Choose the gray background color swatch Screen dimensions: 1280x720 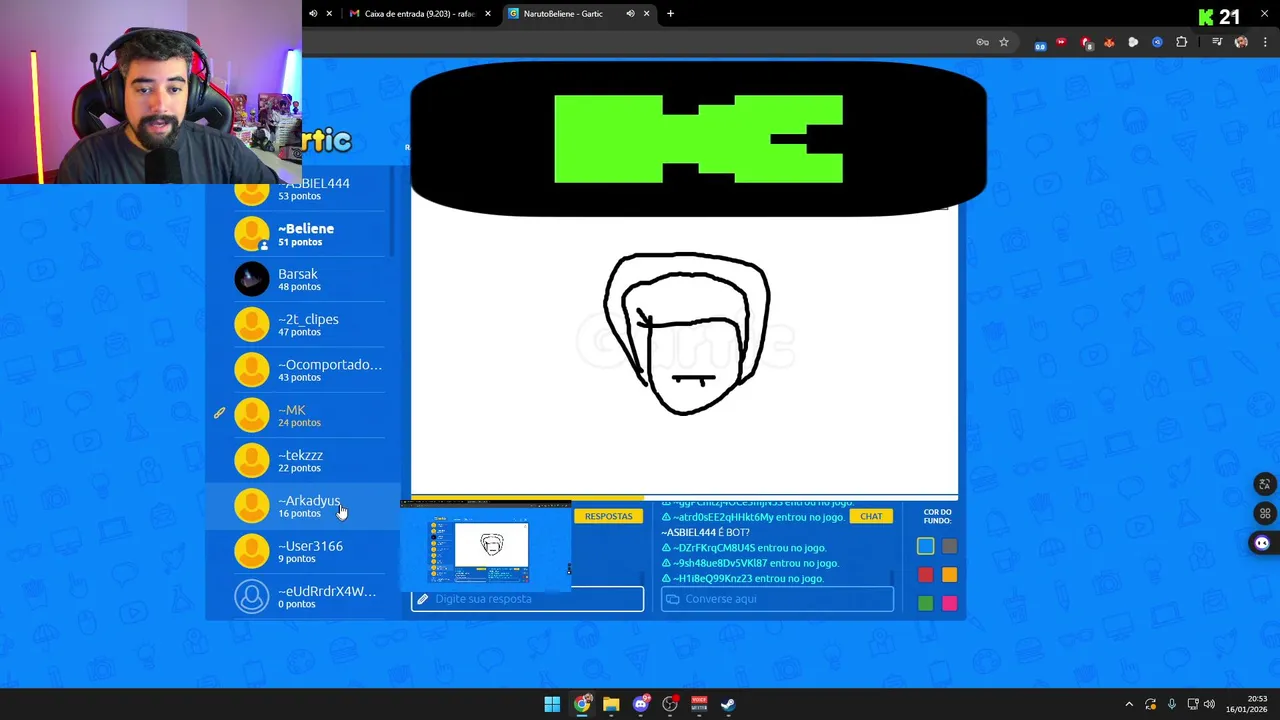[x=949, y=546]
